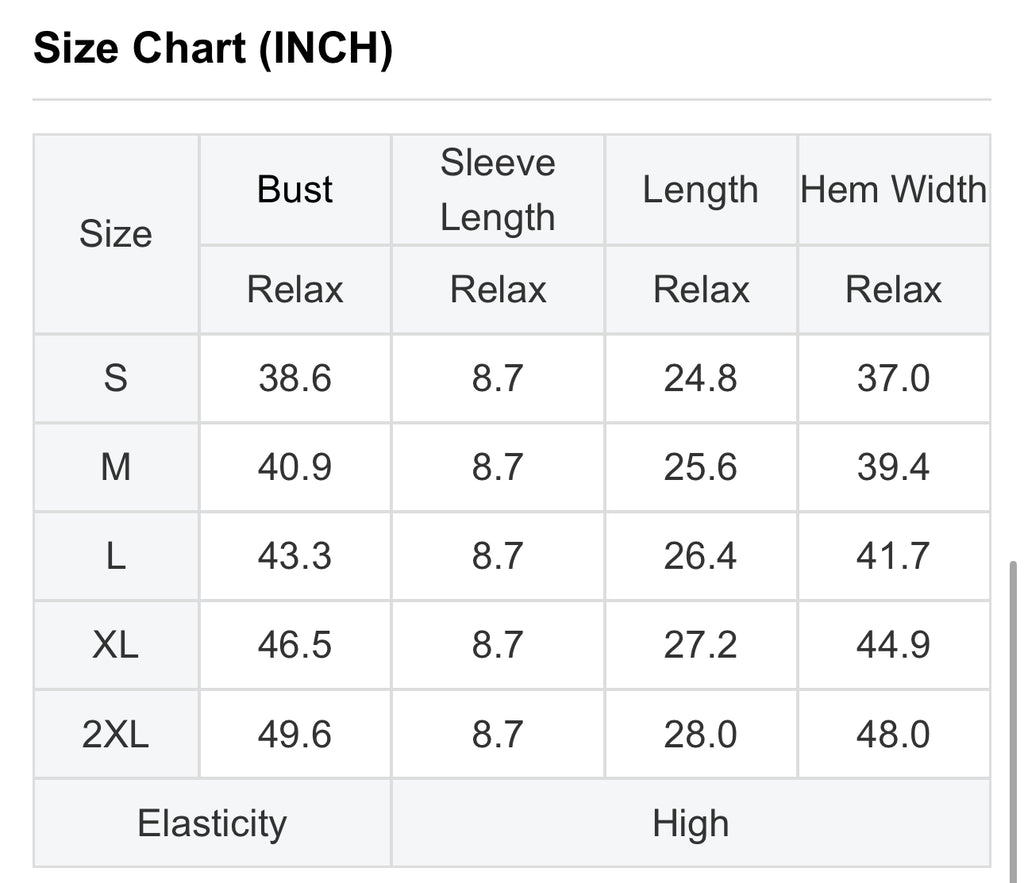Select the Size header cell
Screen dimensions: 1024x883
point(116,234)
